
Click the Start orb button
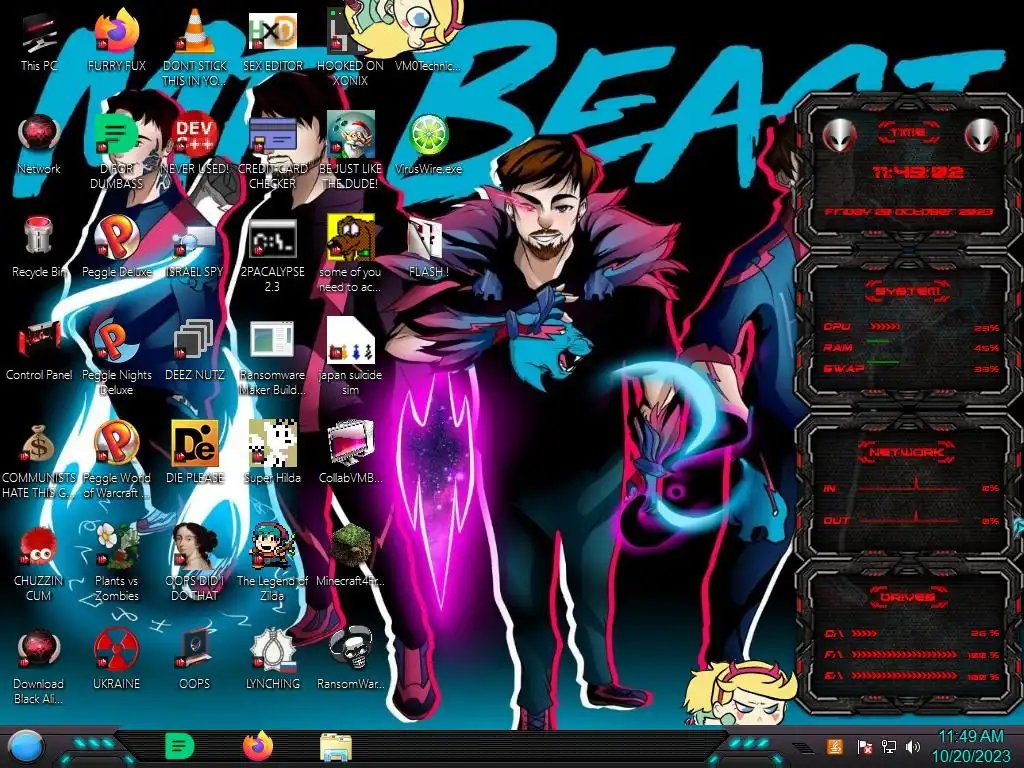tap(26, 746)
